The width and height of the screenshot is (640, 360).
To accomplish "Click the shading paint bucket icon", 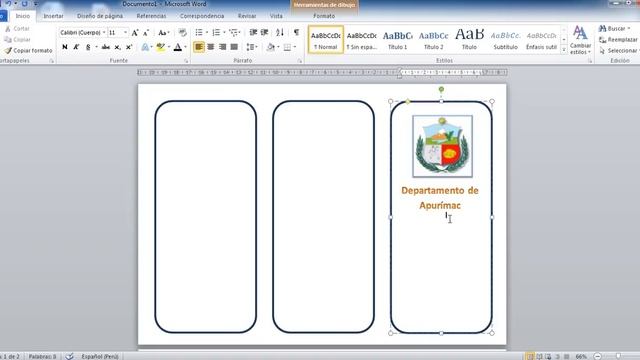I will click(270, 47).
